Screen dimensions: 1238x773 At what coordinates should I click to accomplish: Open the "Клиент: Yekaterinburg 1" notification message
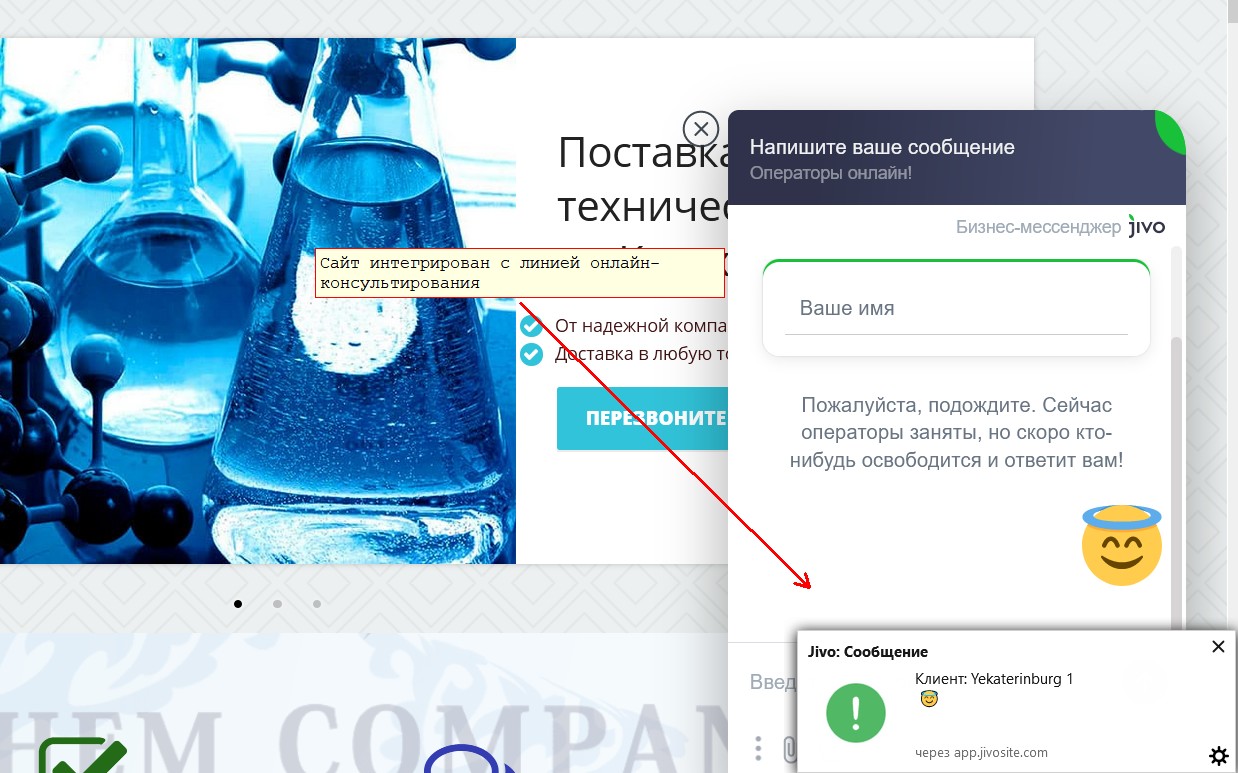tap(994, 679)
